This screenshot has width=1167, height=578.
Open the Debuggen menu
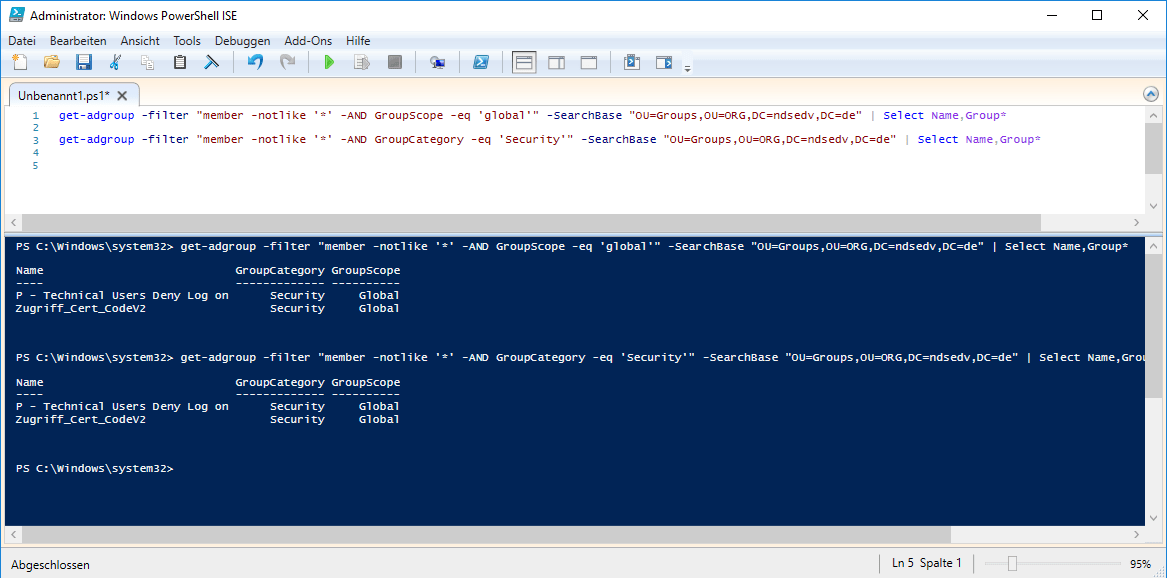[x=242, y=41]
